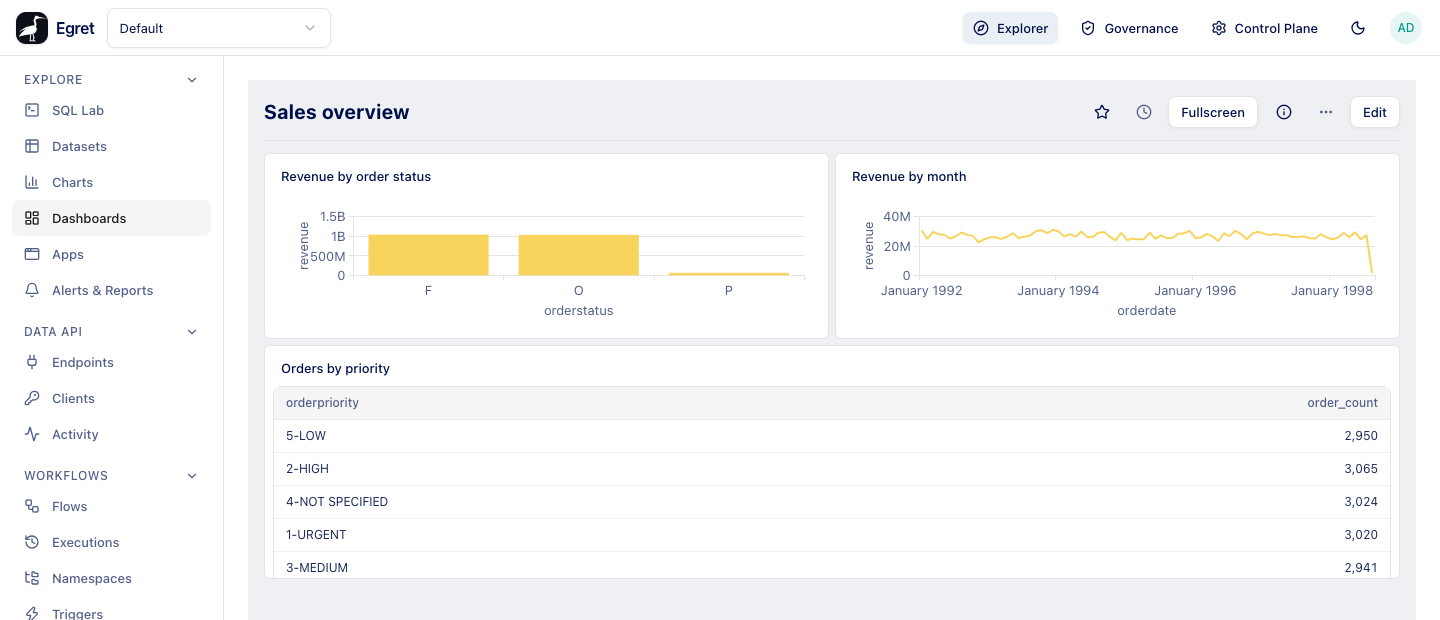This screenshot has width=1440, height=620.
Task: Click the O order status bar
Action: tap(578, 255)
